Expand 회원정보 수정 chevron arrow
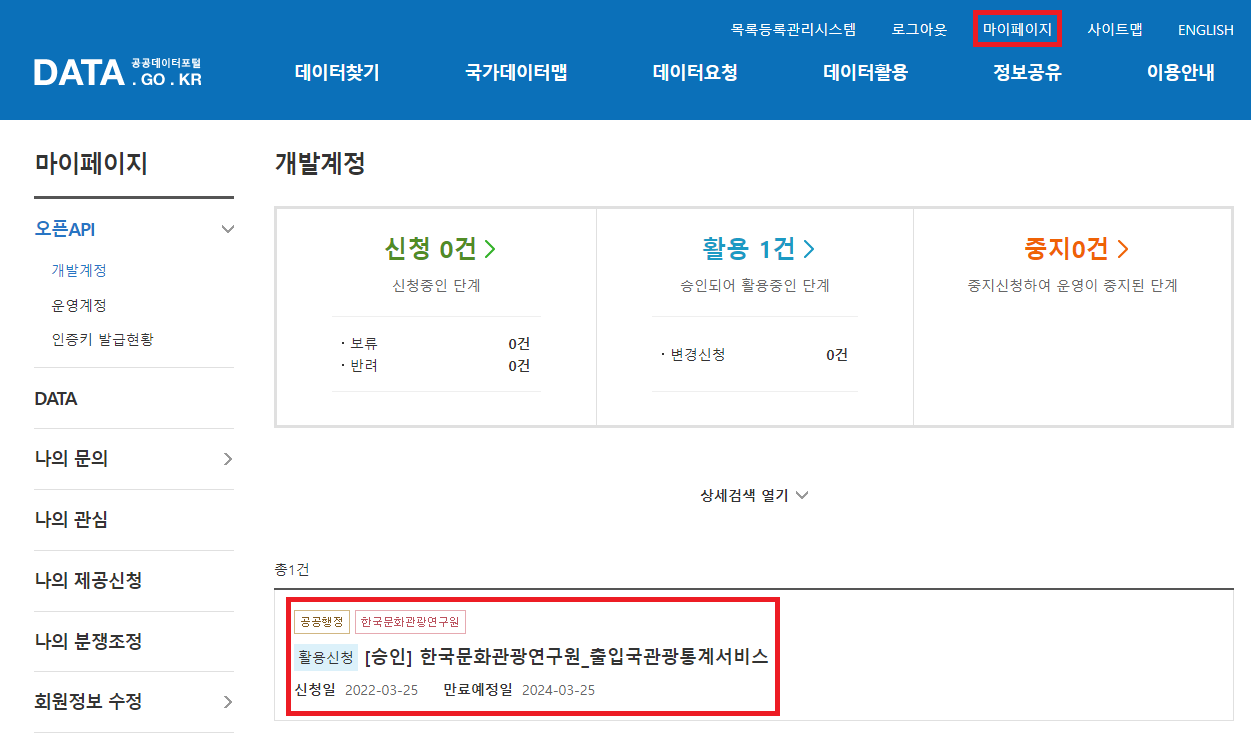The width and height of the screenshot is (1251, 741). (x=228, y=702)
